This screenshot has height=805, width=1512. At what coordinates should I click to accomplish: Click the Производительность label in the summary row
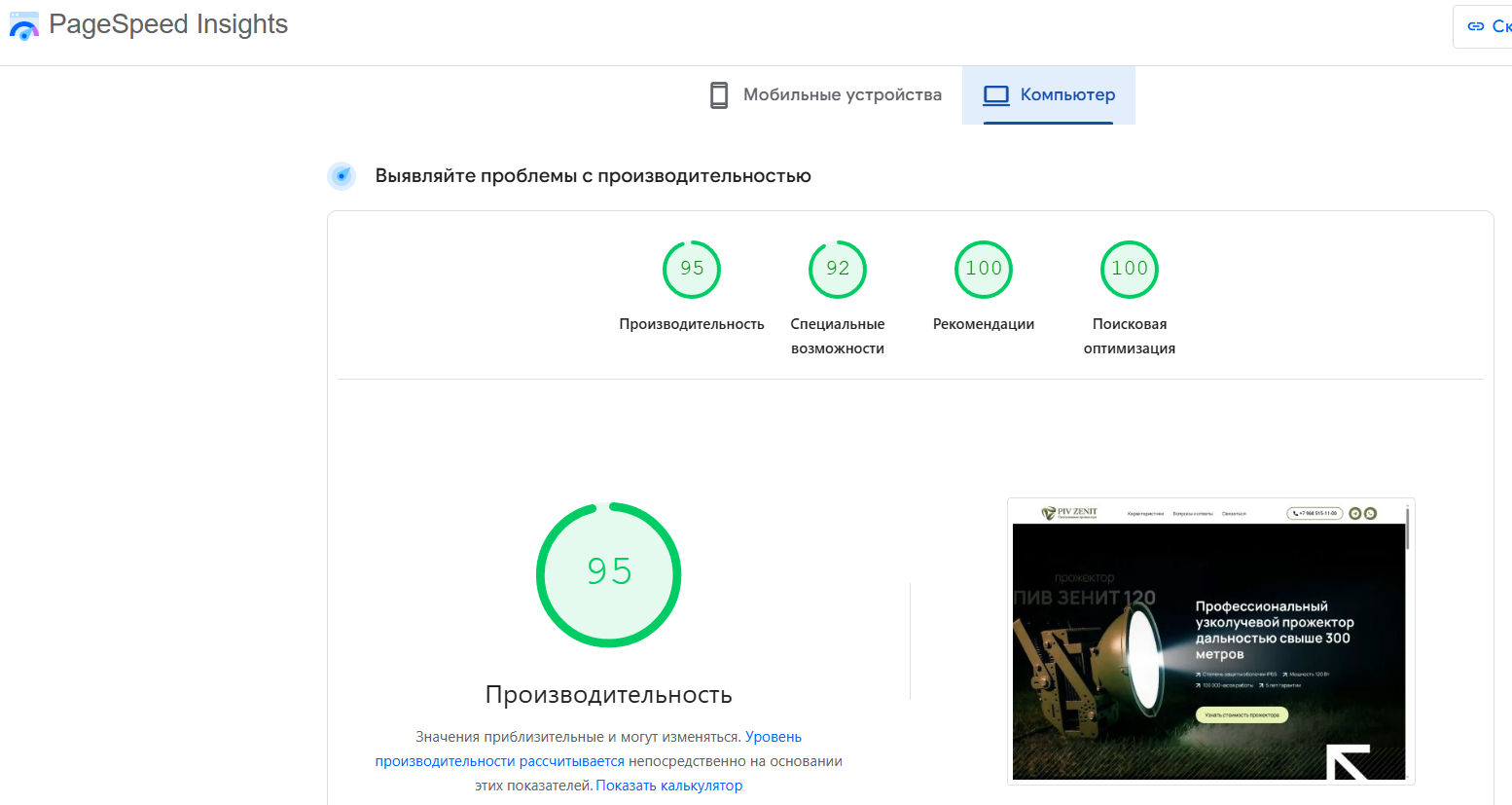[692, 323]
